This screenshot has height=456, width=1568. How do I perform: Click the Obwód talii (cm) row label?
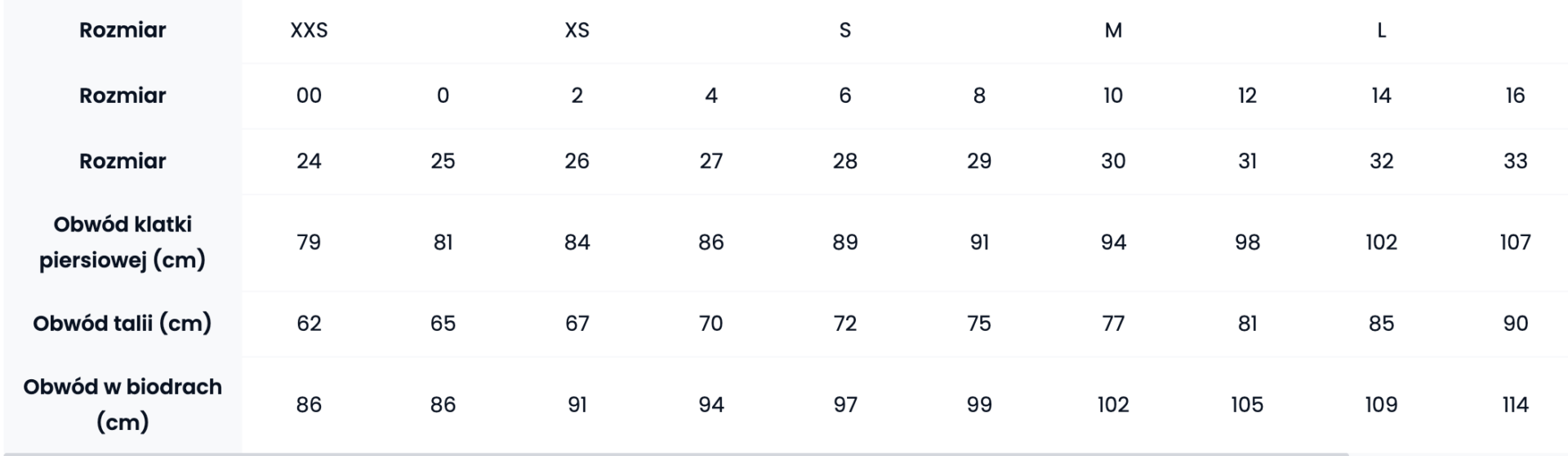(122, 324)
